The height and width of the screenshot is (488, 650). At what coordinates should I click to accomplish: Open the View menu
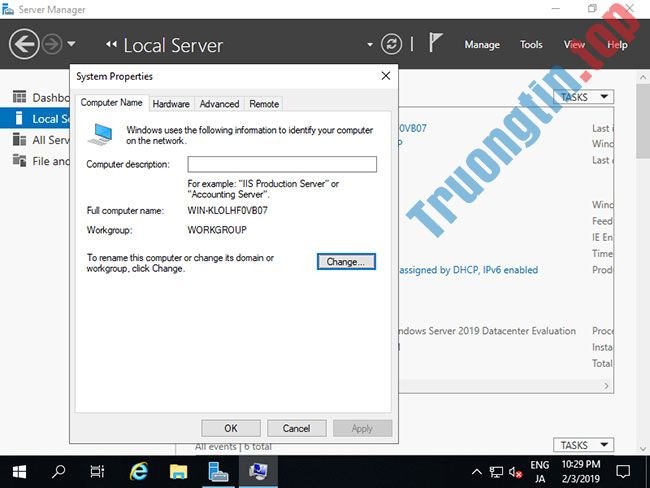pos(574,45)
